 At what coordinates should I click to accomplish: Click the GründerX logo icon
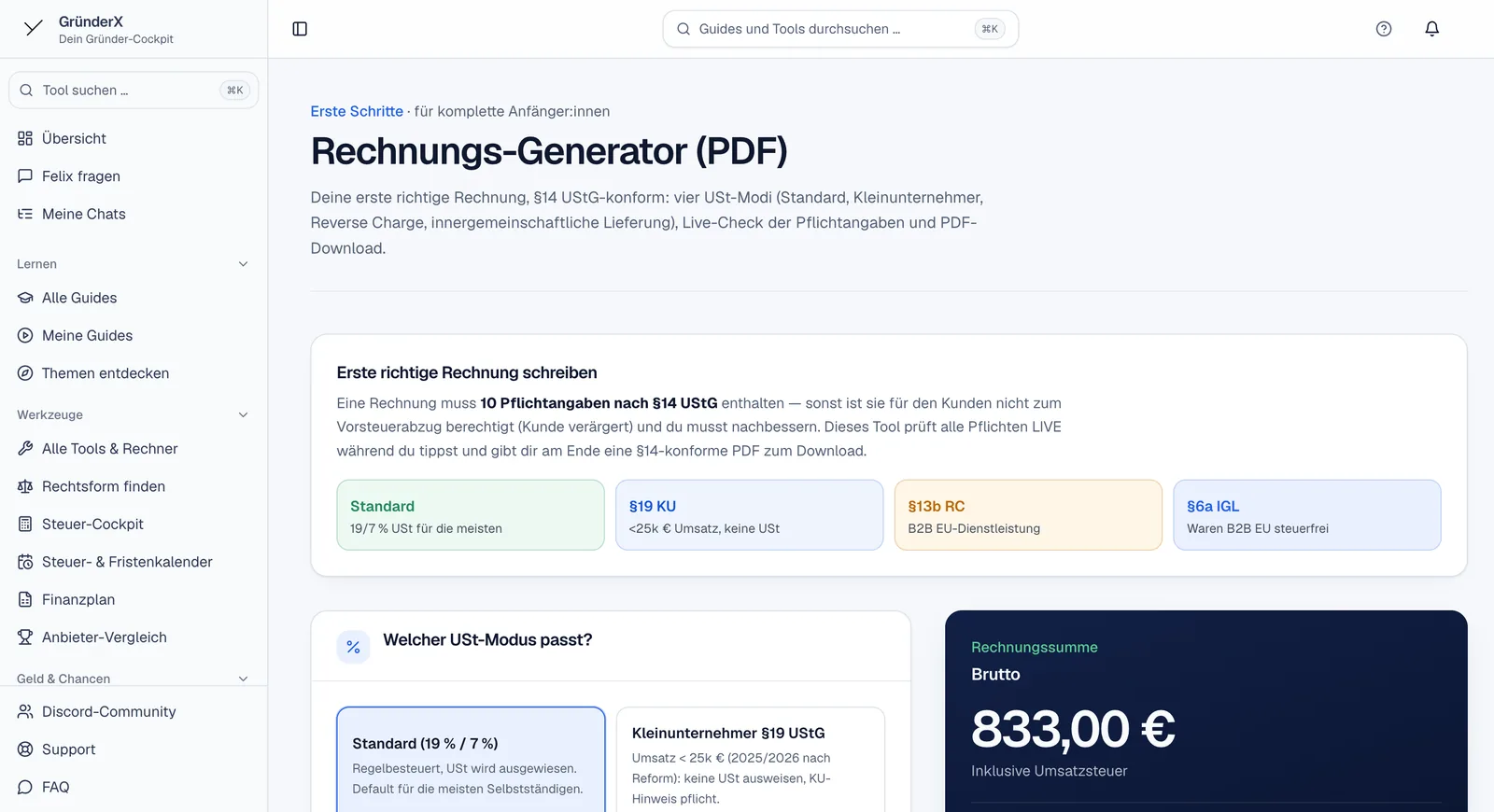tap(34, 28)
